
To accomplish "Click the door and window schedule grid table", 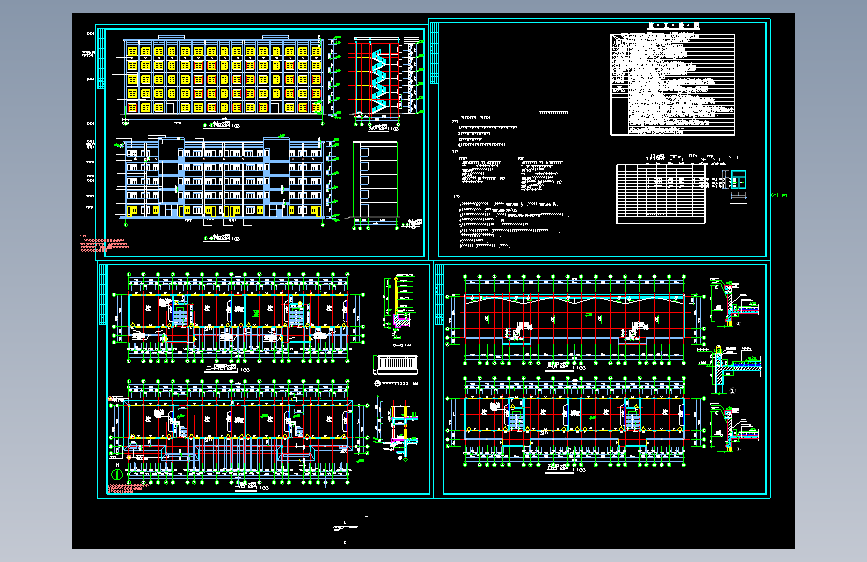I will pyautogui.click(x=661, y=193).
